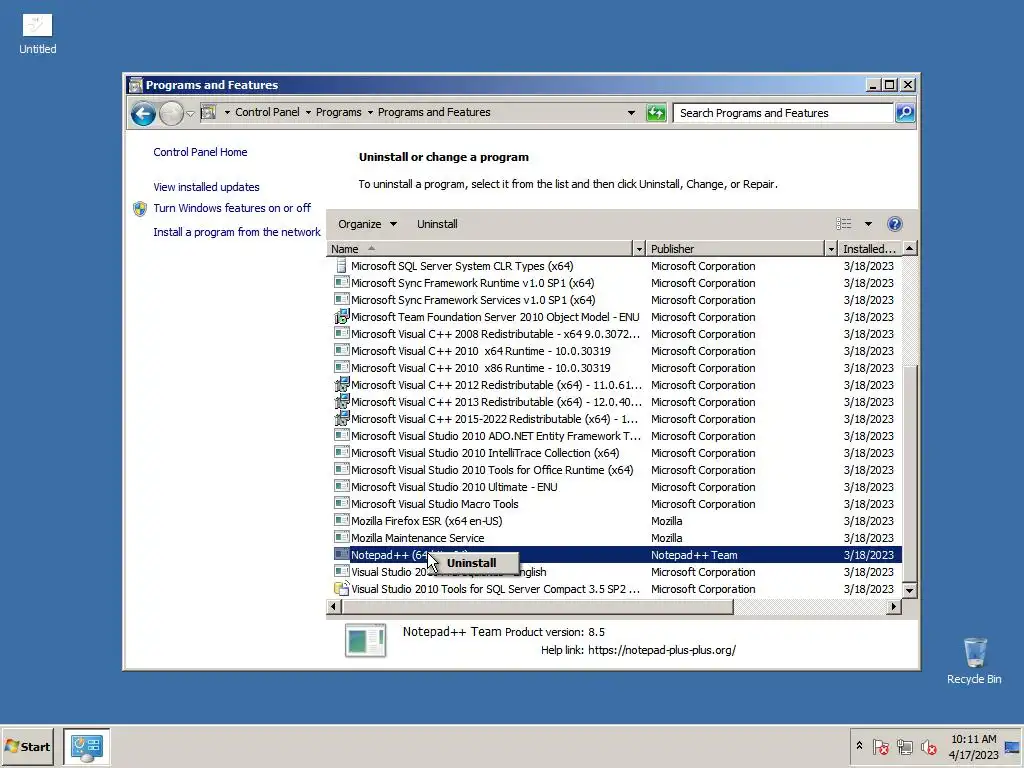The image size is (1024, 768).
Task: Open Control Panel Home link
Action: point(200,152)
